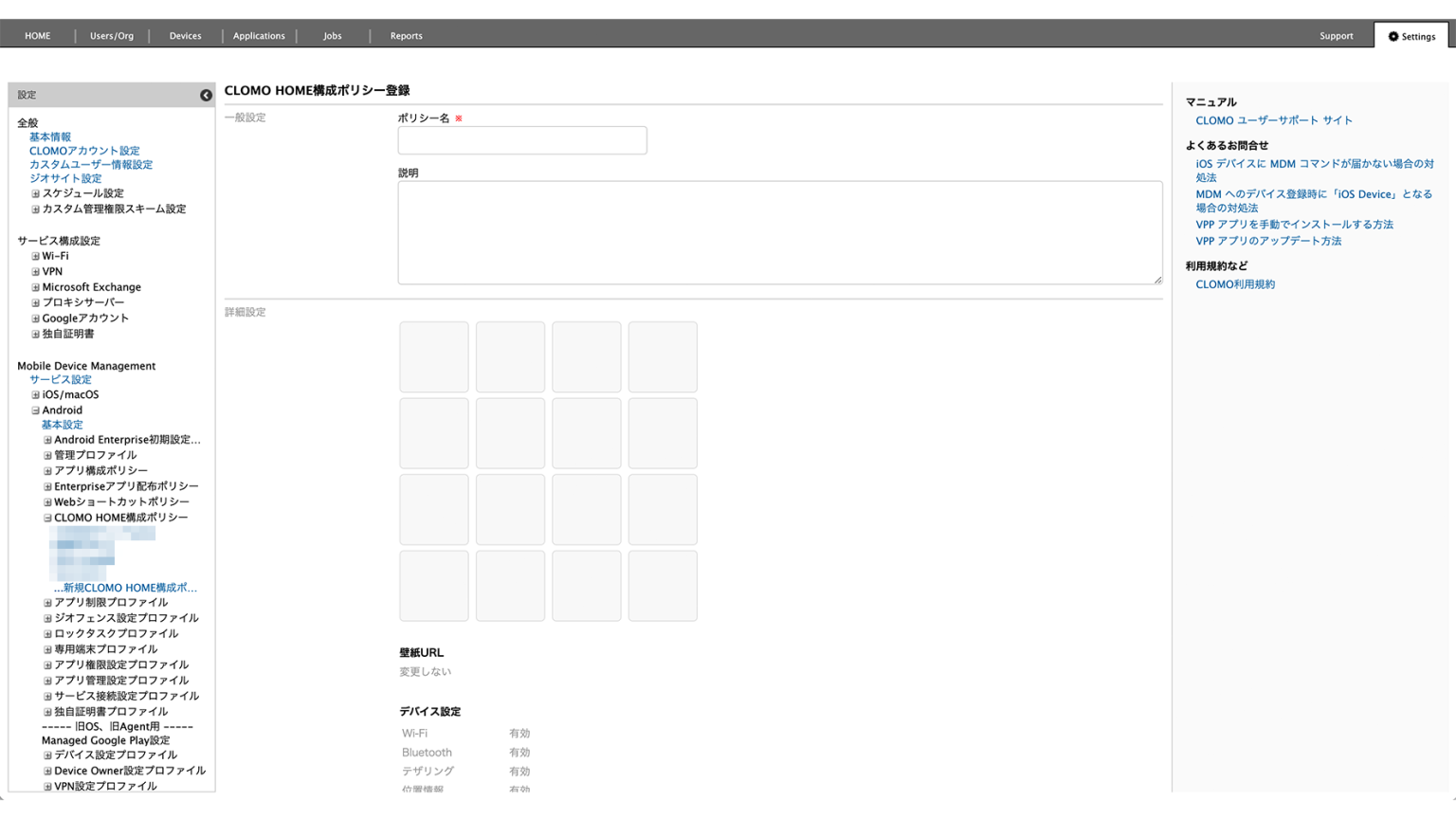Click the Jobs item in the top bar
This screenshot has height=819, width=1456.
point(333,36)
